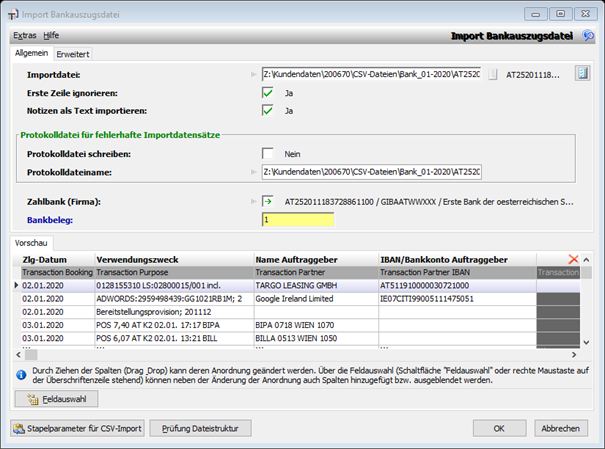Click the yellow Bankbeleg input field
The height and width of the screenshot is (449, 605).
(x=312, y=220)
